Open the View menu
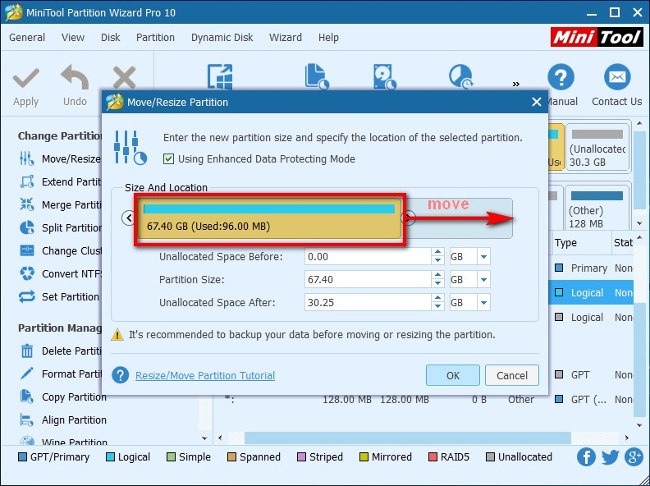The height and width of the screenshot is (486, 650). point(73,37)
